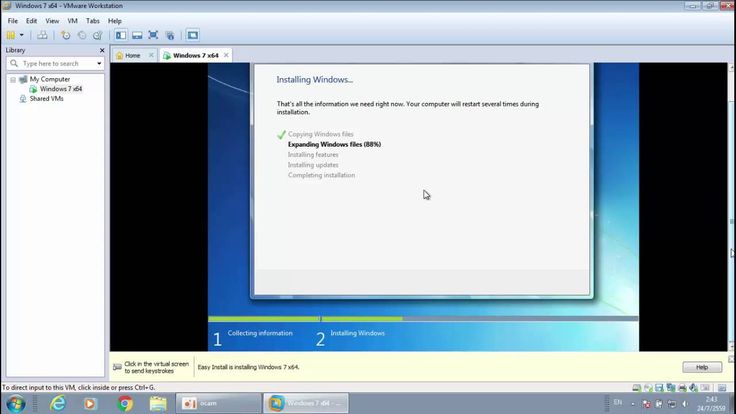Click the 'Collecting information' stage label

(x=260, y=333)
